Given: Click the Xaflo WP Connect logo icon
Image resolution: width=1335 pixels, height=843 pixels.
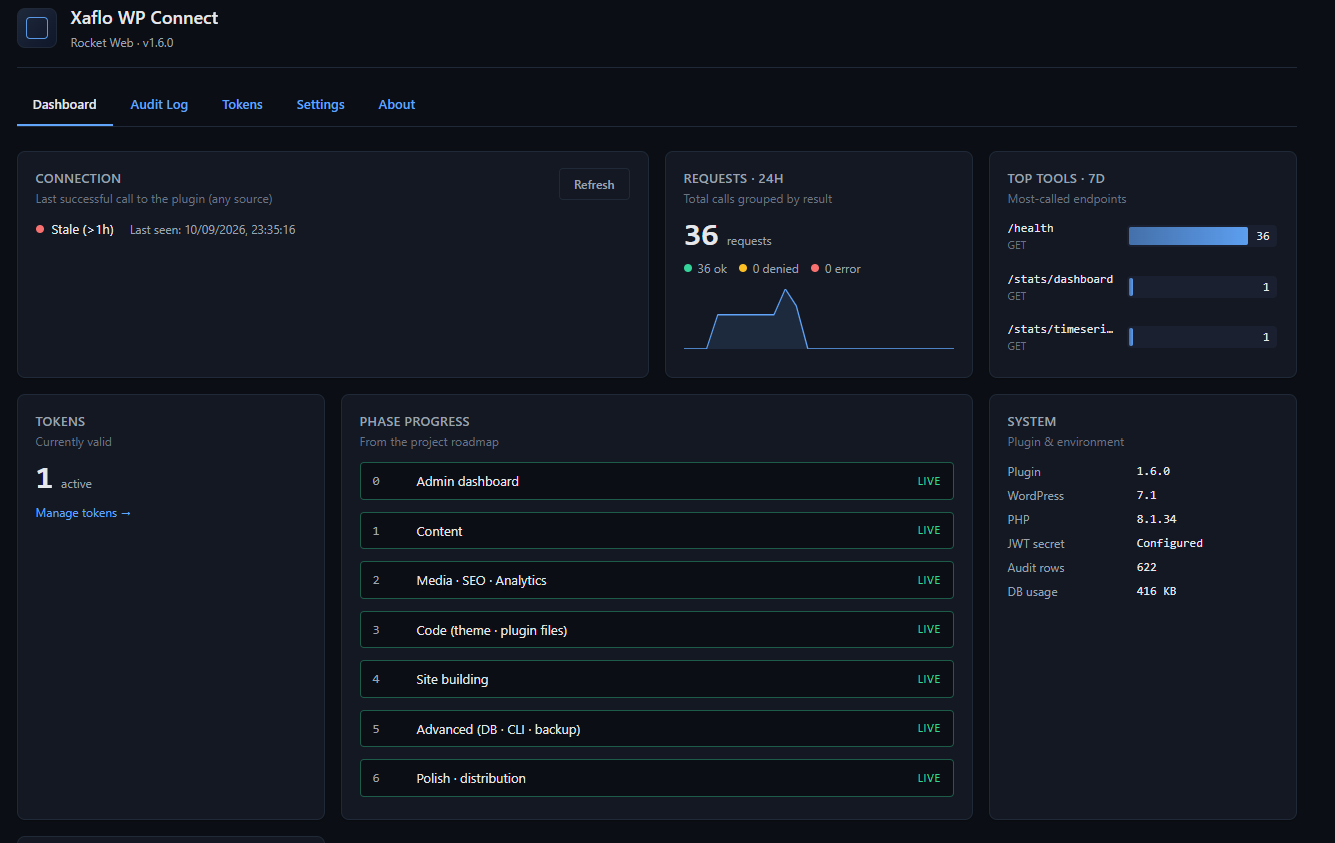Looking at the screenshot, I should [x=37, y=28].
